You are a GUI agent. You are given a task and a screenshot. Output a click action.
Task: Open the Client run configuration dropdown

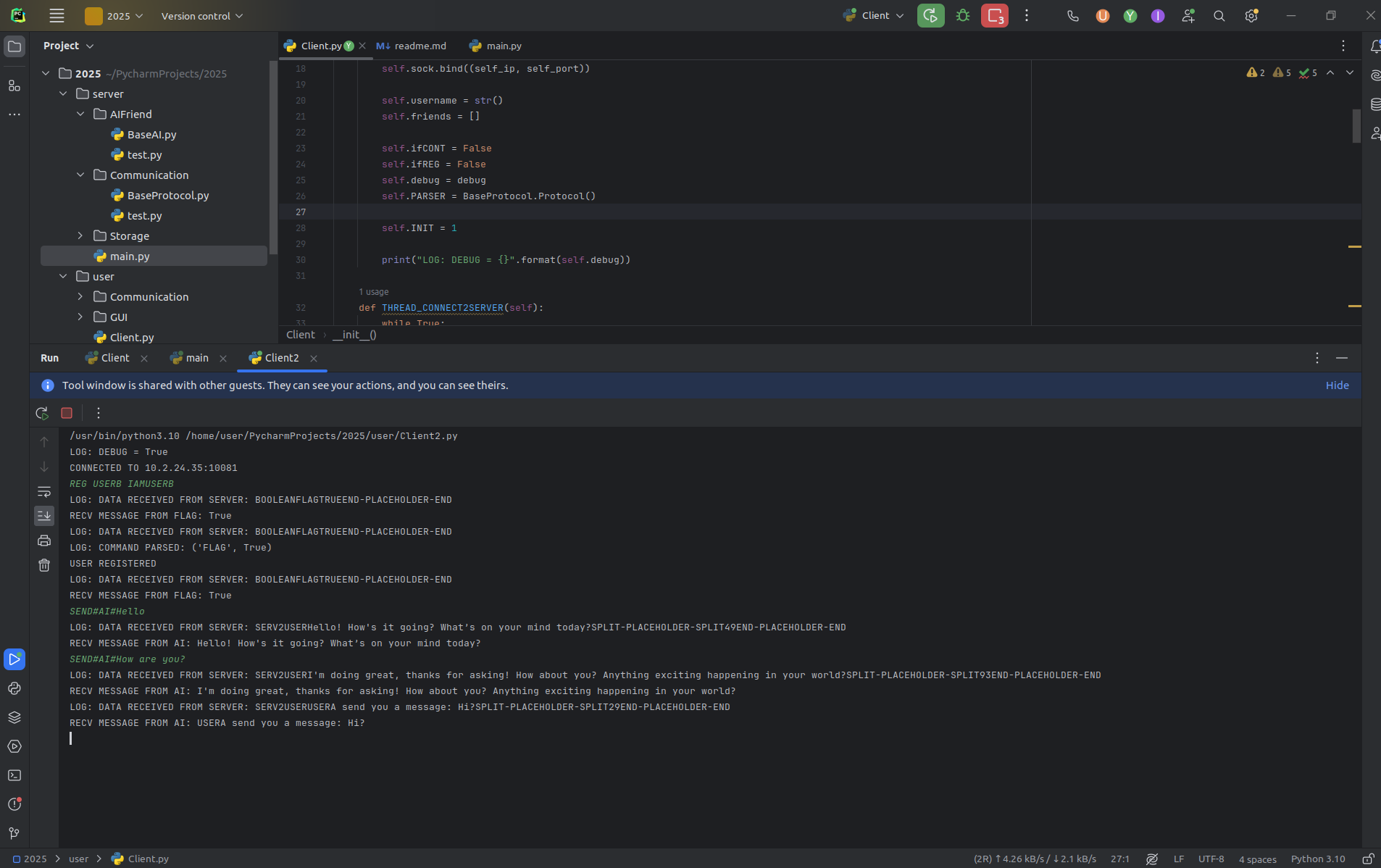pyautogui.click(x=874, y=16)
